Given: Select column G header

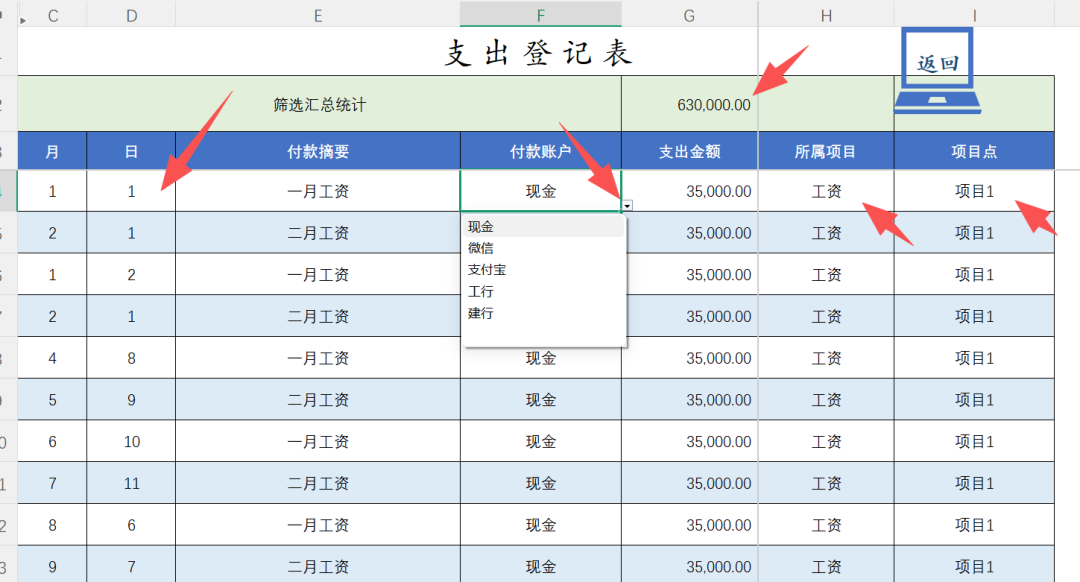Looking at the screenshot, I should [689, 14].
